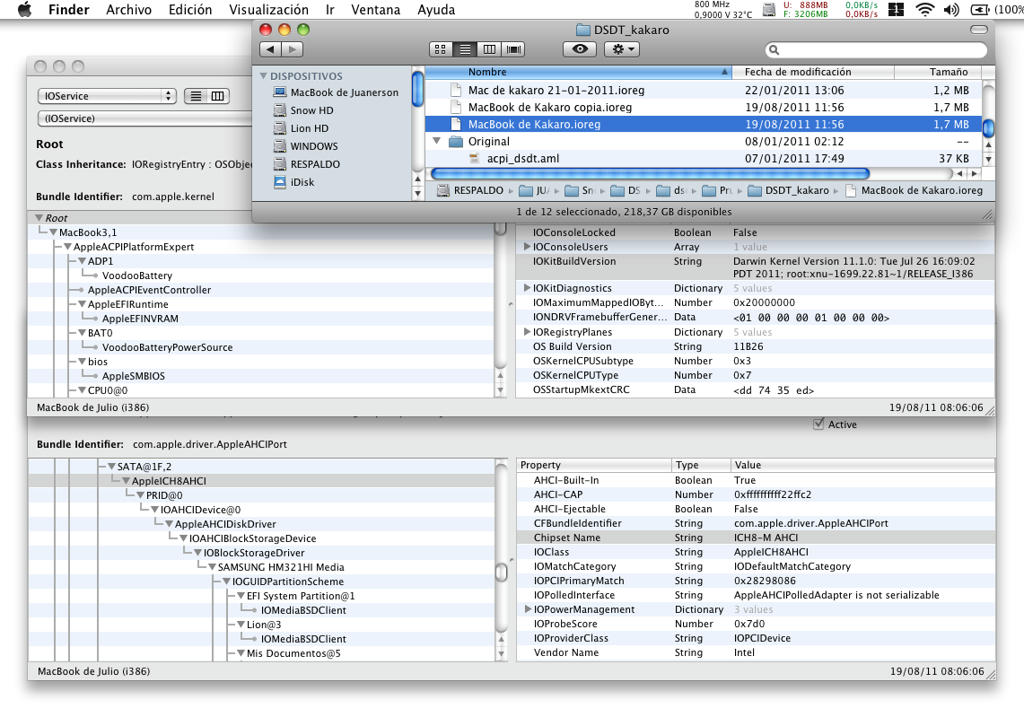Toggle the Active checkbox

tap(818, 424)
